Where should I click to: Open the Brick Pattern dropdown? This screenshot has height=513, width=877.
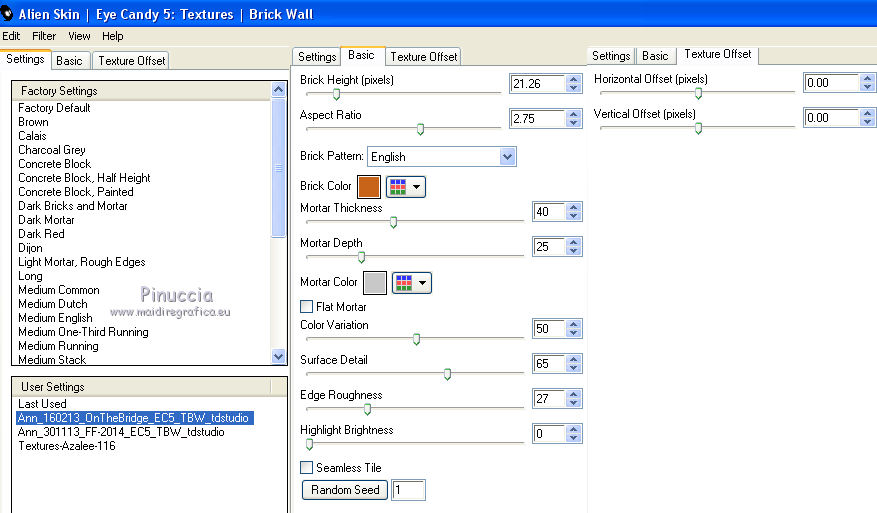(x=507, y=157)
